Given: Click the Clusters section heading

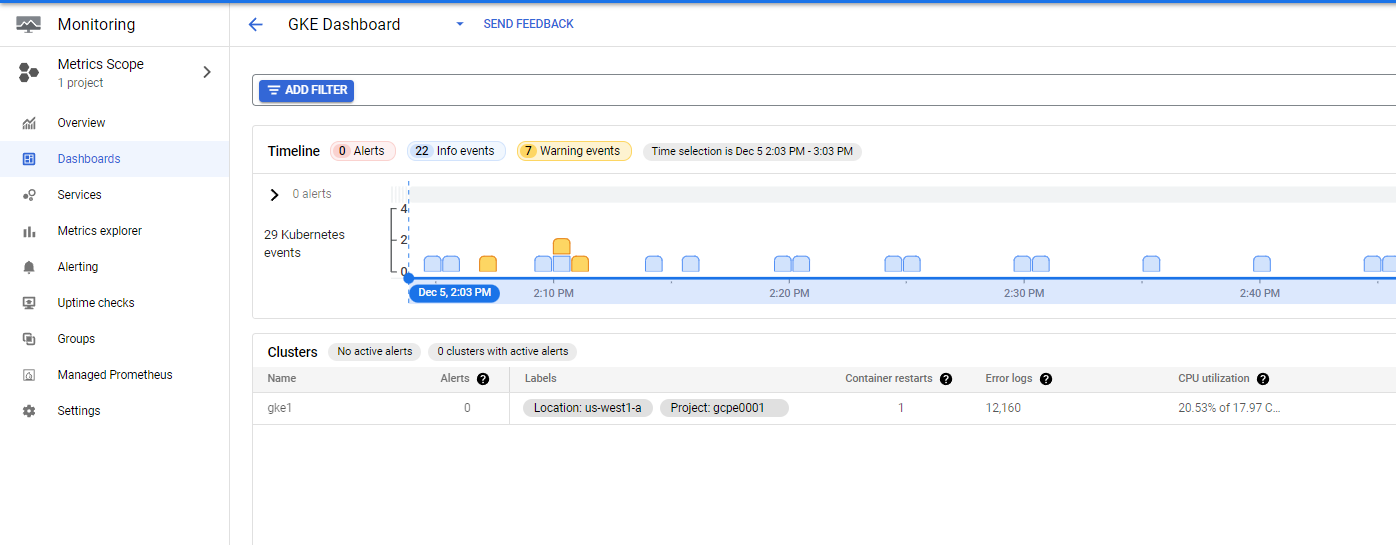Looking at the screenshot, I should click(292, 352).
